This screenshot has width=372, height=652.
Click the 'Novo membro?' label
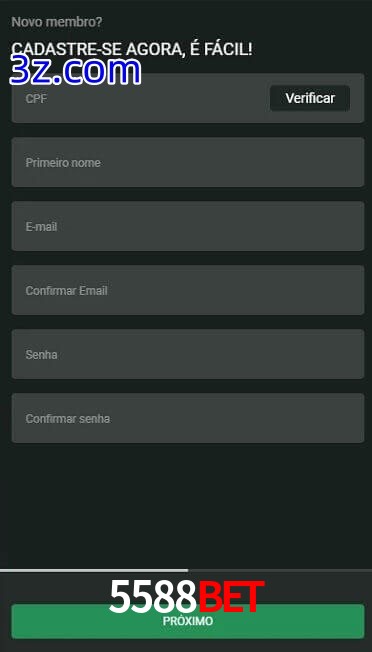57,22
